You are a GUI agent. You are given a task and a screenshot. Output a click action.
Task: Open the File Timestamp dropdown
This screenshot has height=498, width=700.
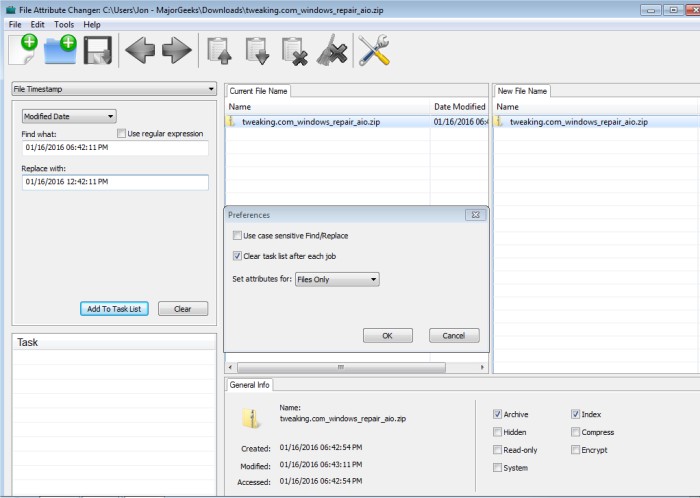pos(114,89)
